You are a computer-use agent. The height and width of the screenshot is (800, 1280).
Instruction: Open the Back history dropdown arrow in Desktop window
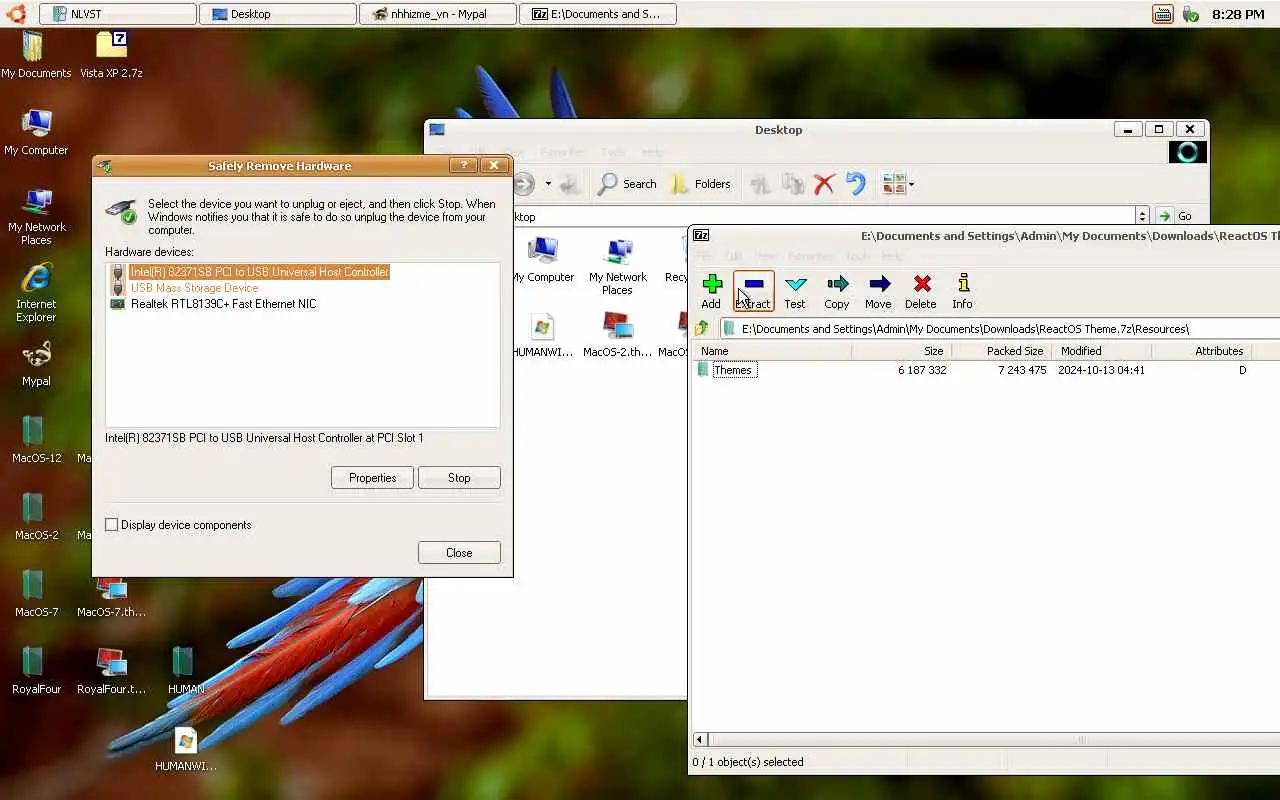[x=548, y=184]
